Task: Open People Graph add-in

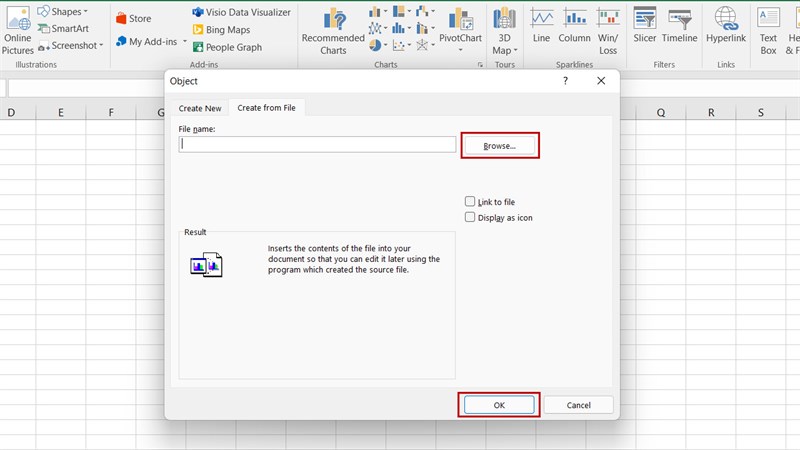Action: (x=227, y=47)
